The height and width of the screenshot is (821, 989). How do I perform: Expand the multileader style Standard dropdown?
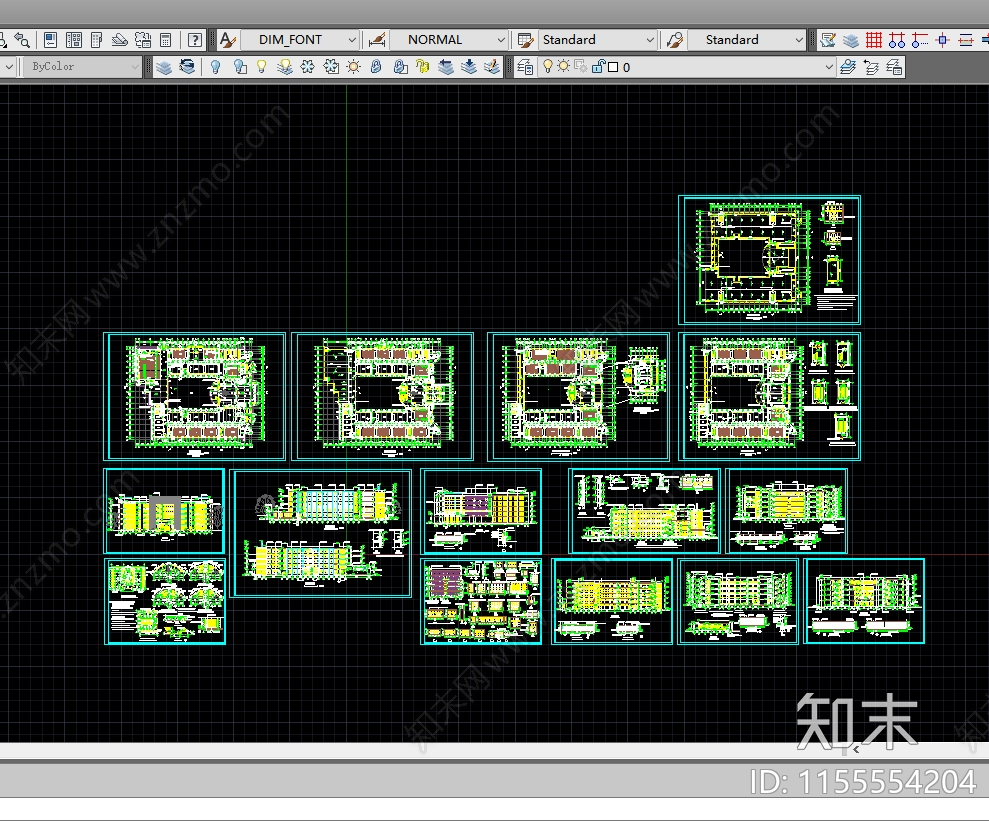click(x=799, y=40)
